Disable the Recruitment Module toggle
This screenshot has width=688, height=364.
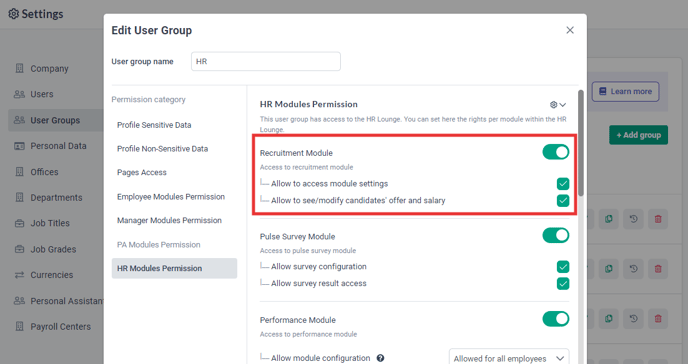(x=555, y=152)
